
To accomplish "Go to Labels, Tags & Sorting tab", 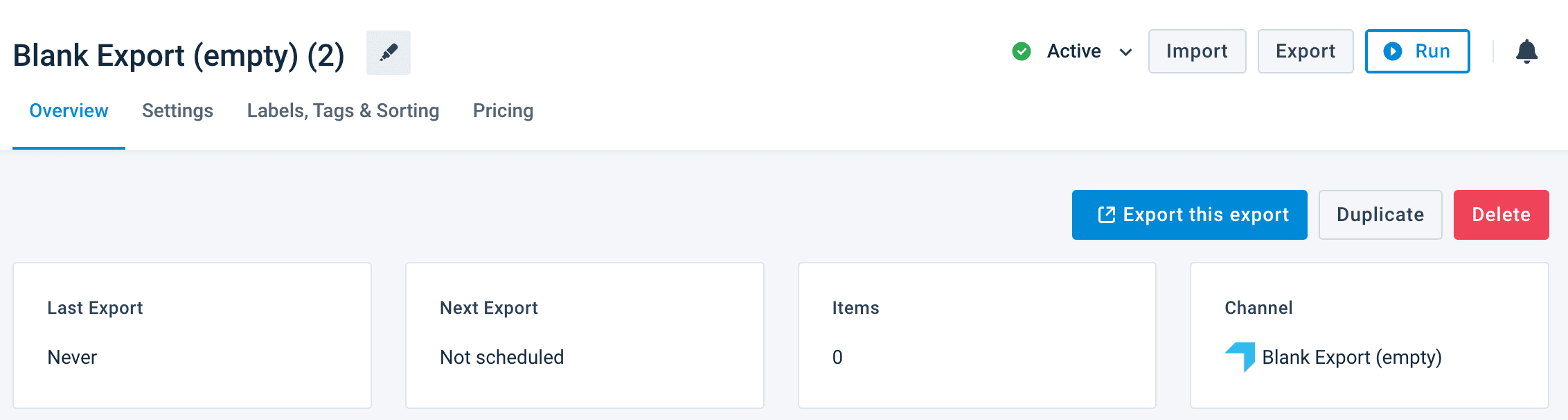I will (x=343, y=111).
